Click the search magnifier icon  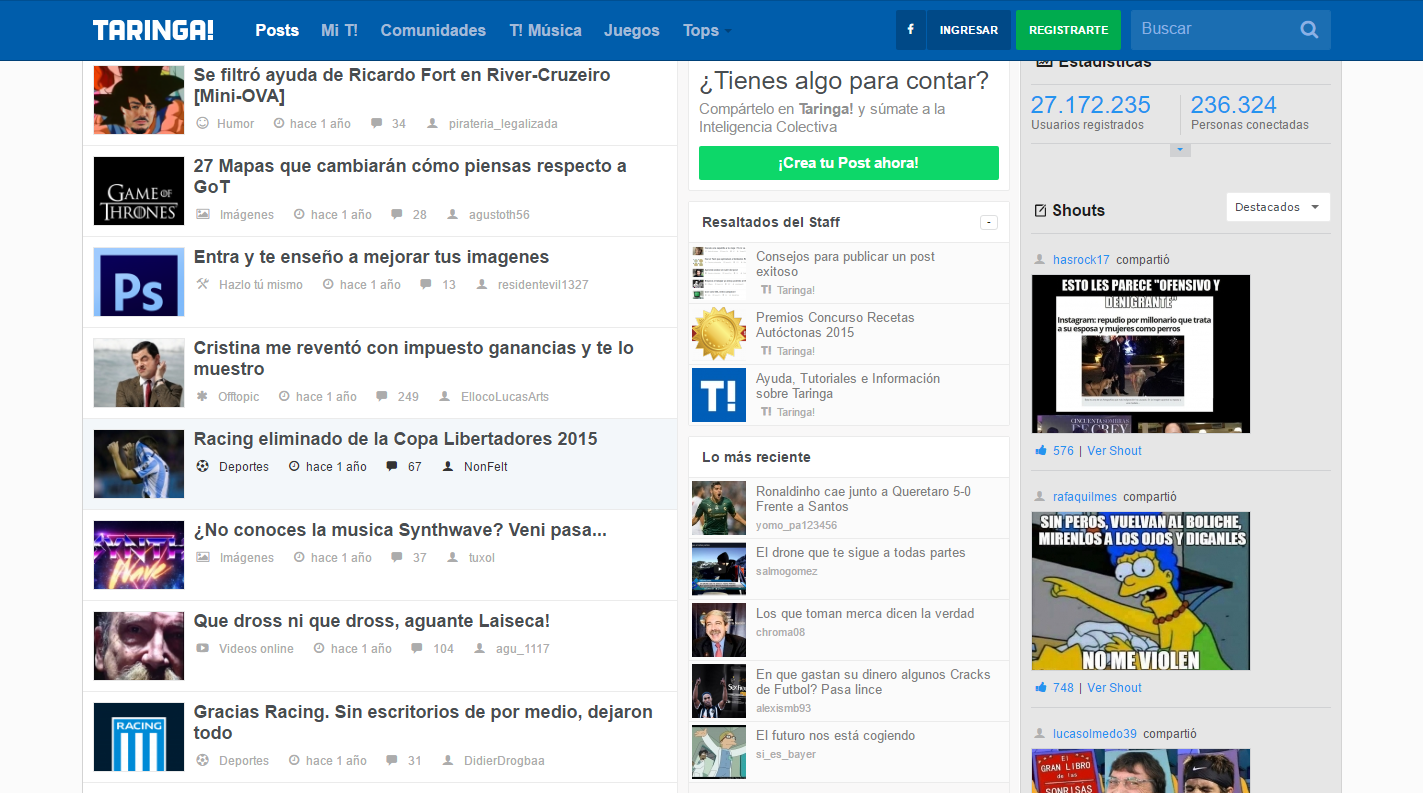pyautogui.click(x=1309, y=30)
